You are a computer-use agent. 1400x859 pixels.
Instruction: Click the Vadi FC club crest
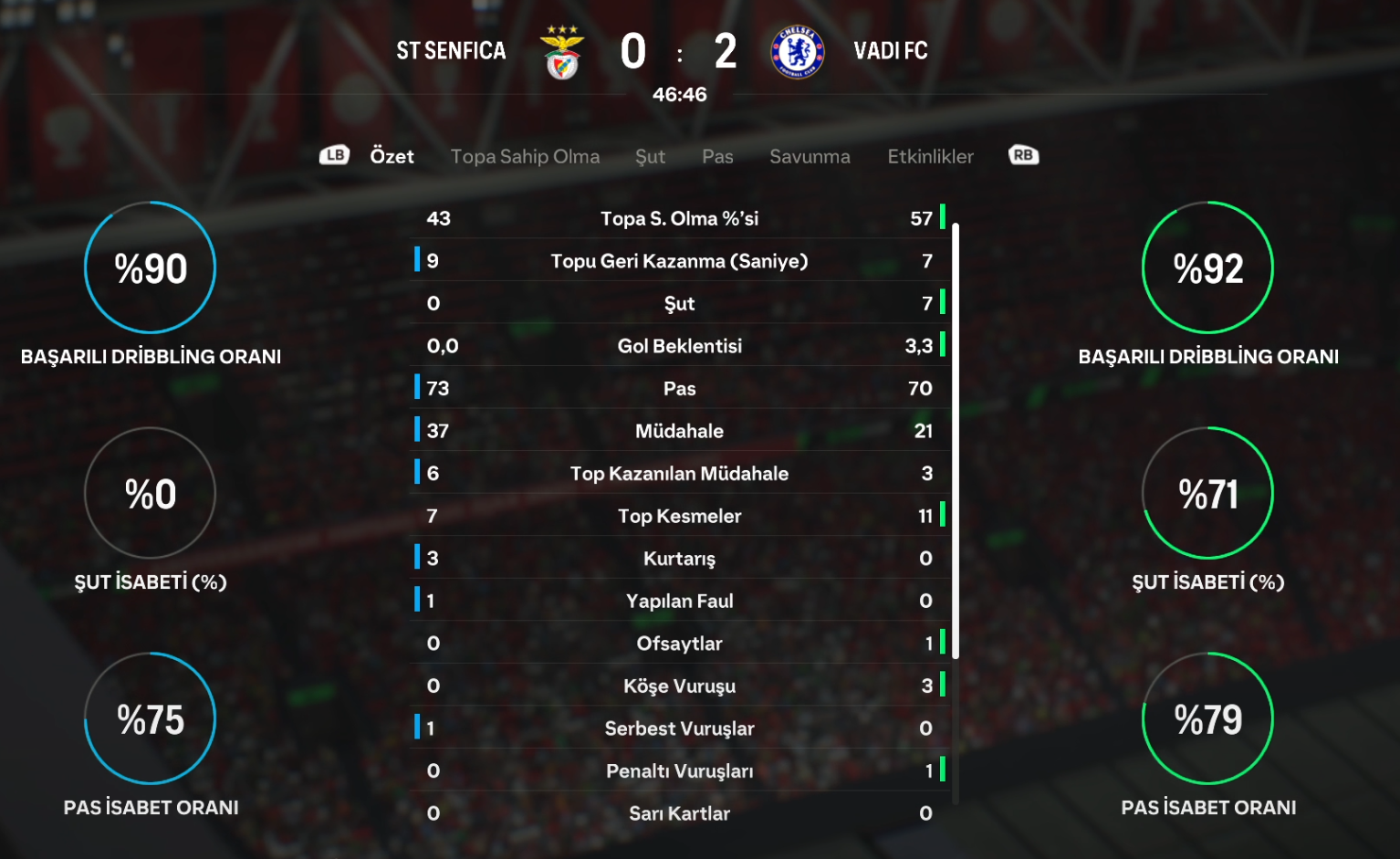tap(797, 52)
